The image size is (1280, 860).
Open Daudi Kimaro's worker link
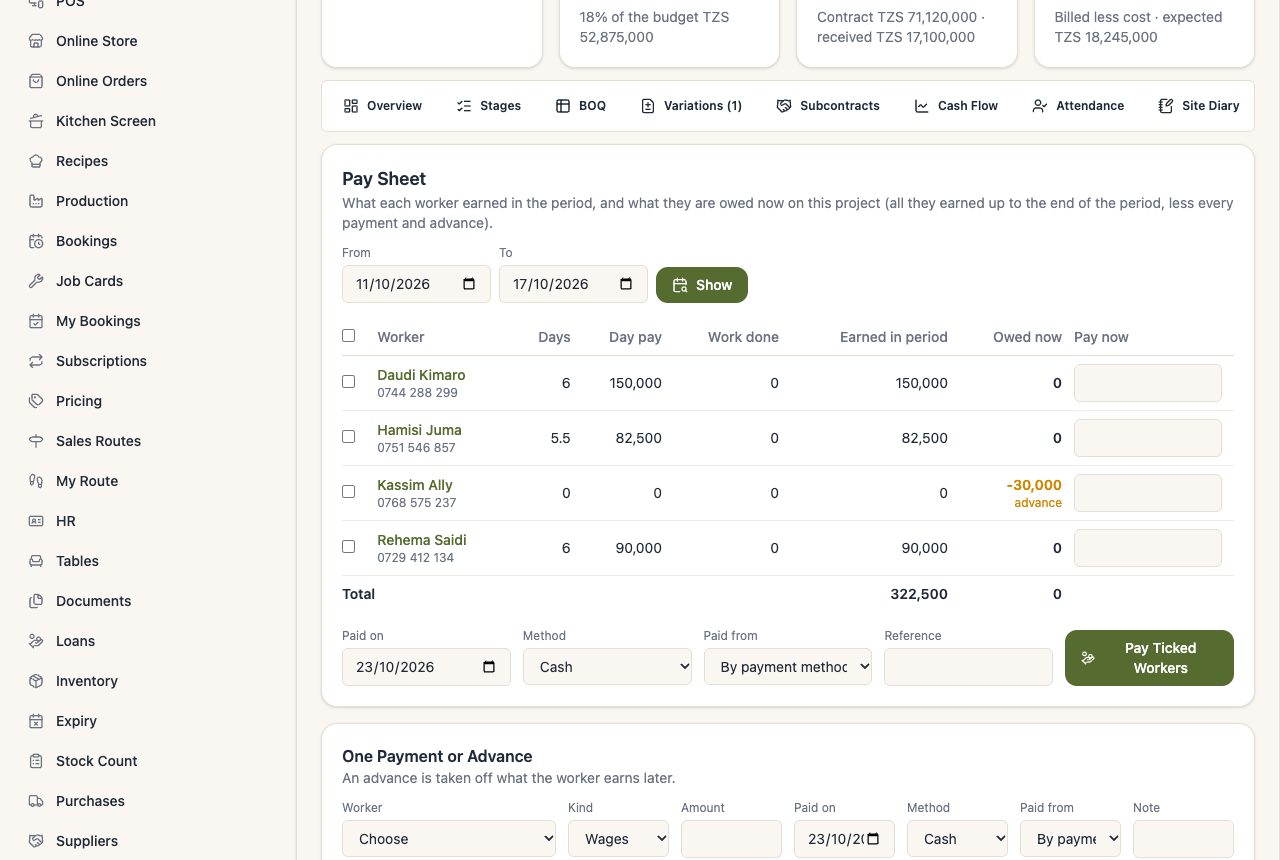click(421, 375)
